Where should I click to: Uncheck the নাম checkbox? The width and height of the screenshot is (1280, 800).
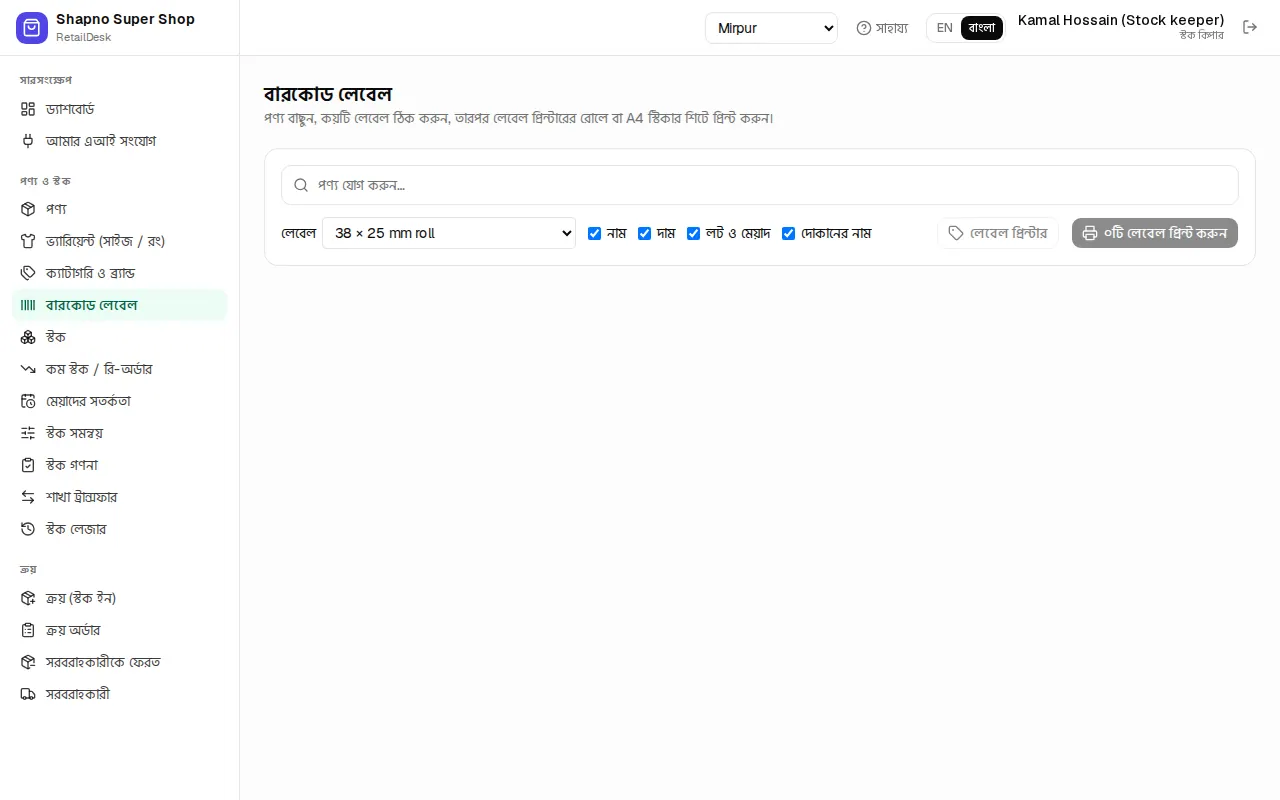click(595, 233)
